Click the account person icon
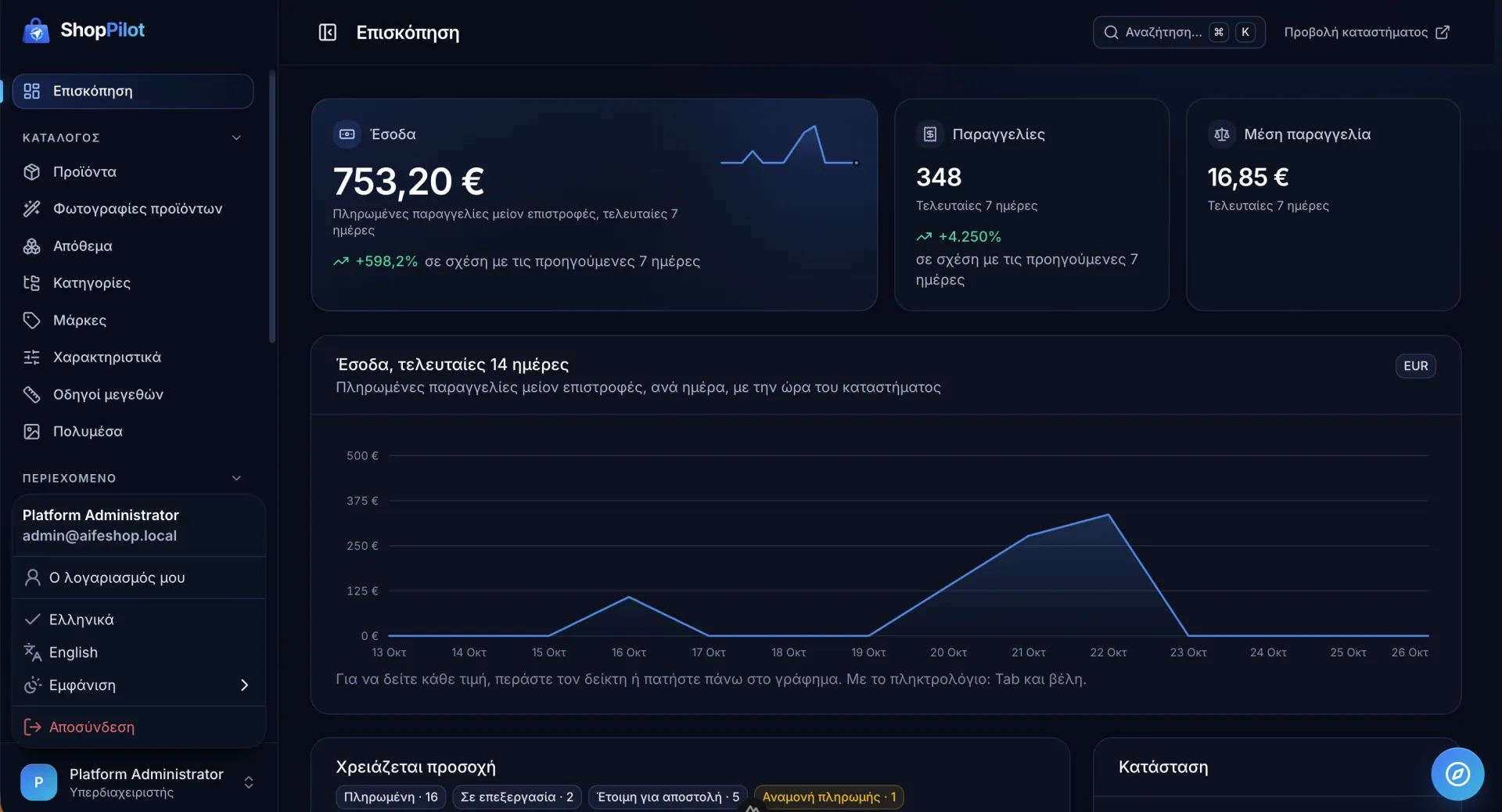This screenshot has width=1502, height=812. click(32, 577)
